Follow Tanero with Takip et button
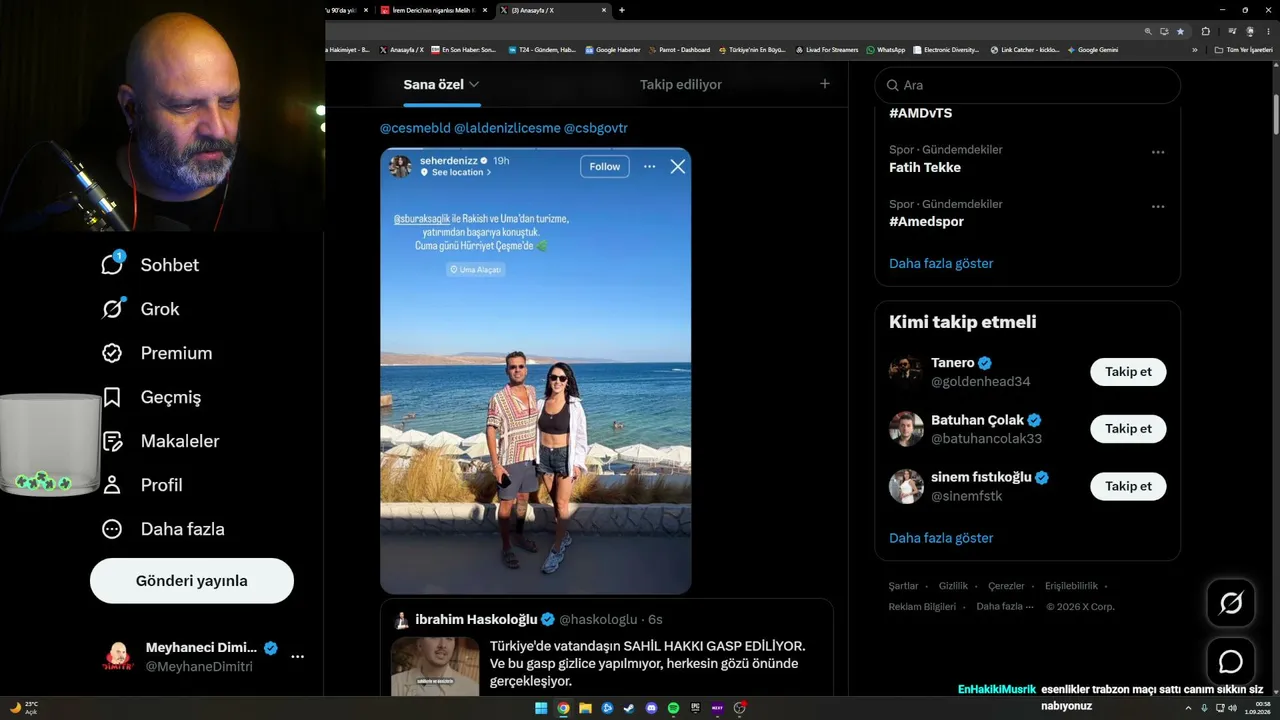 coord(1128,372)
